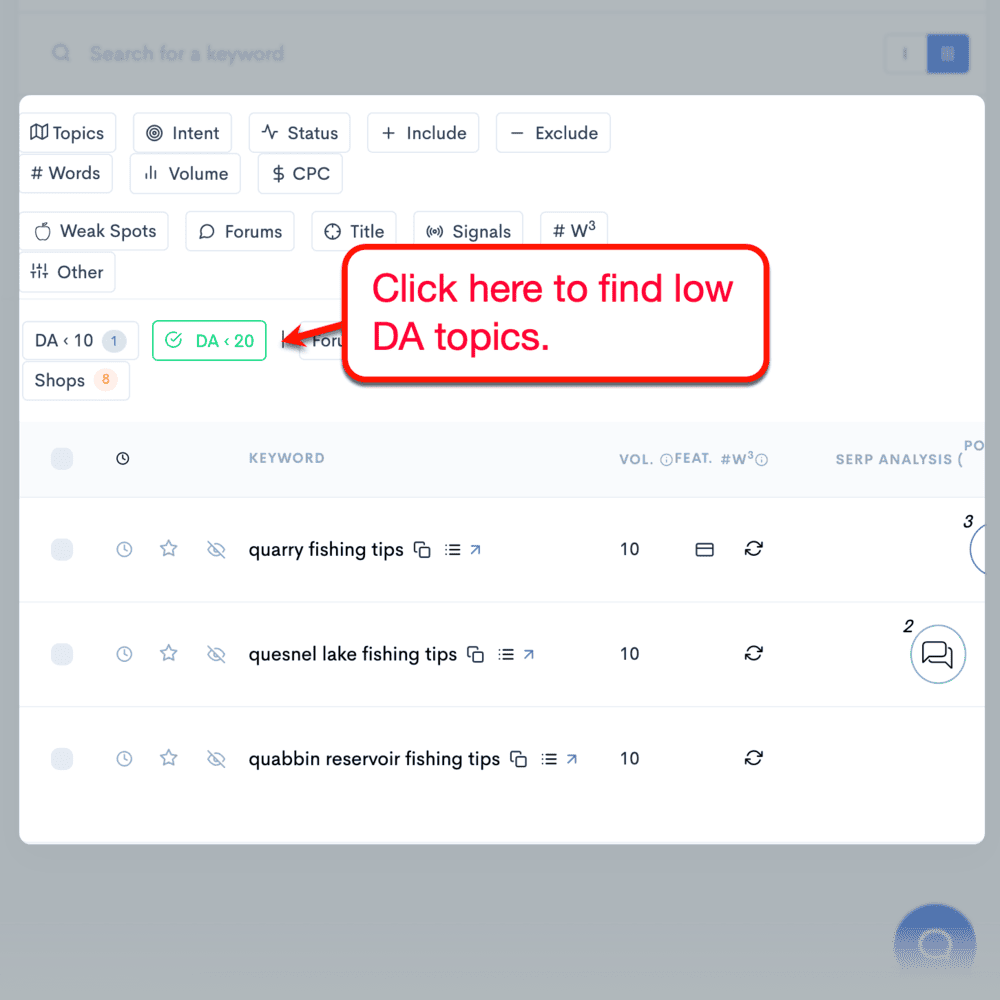Open the Topics filter dropdown
Image resolution: width=1000 pixels, height=1000 pixels.
[67, 133]
